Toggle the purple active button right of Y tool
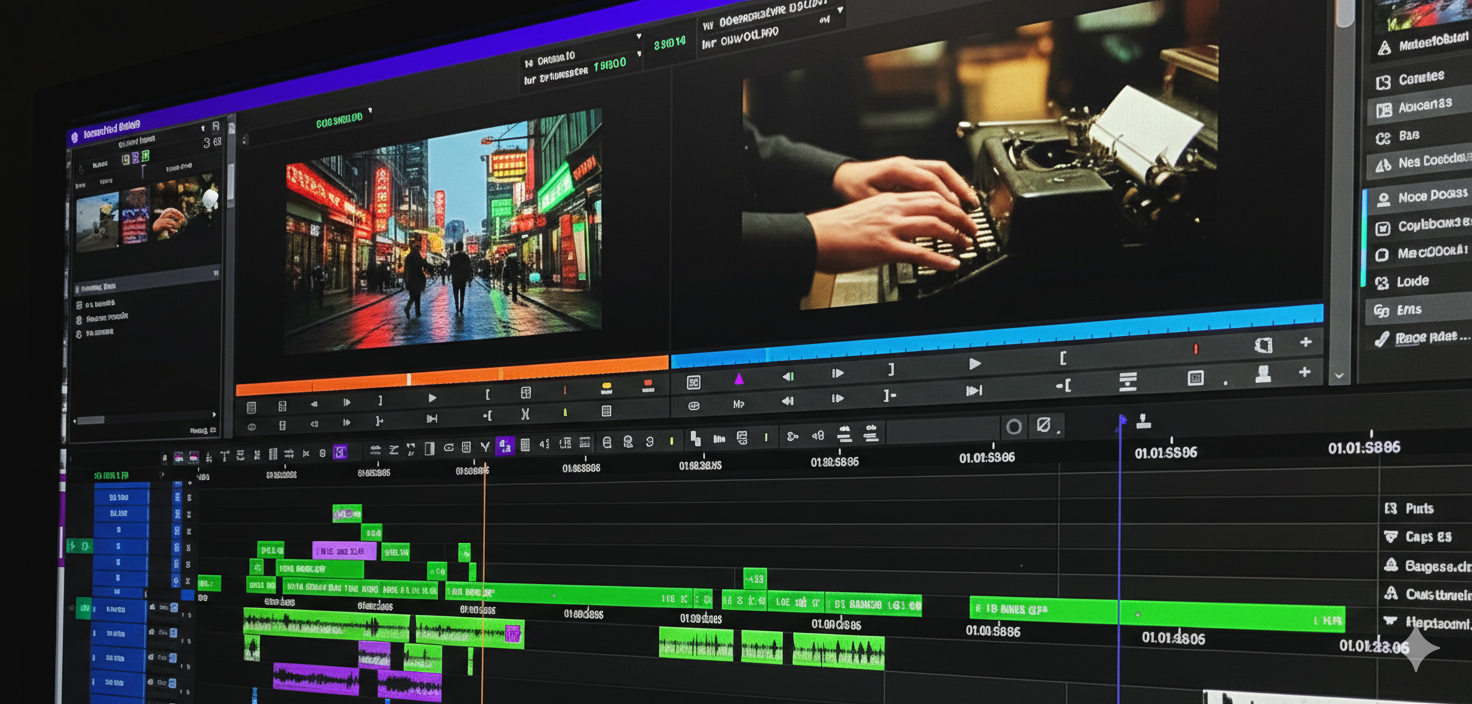Image resolution: width=1472 pixels, height=704 pixels. 505,446
